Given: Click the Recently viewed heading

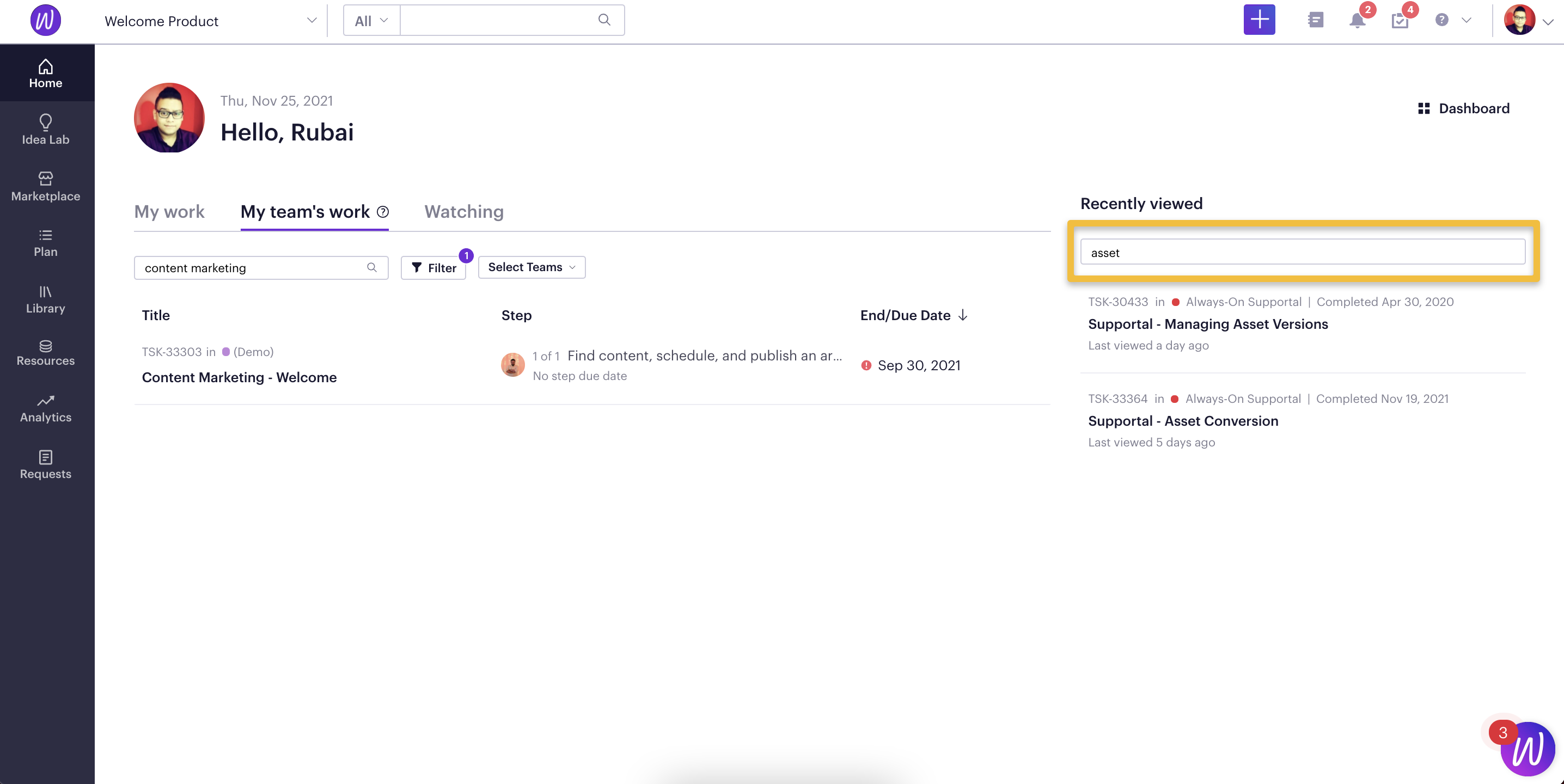Looking at the screenshot, I should 1141,203.
